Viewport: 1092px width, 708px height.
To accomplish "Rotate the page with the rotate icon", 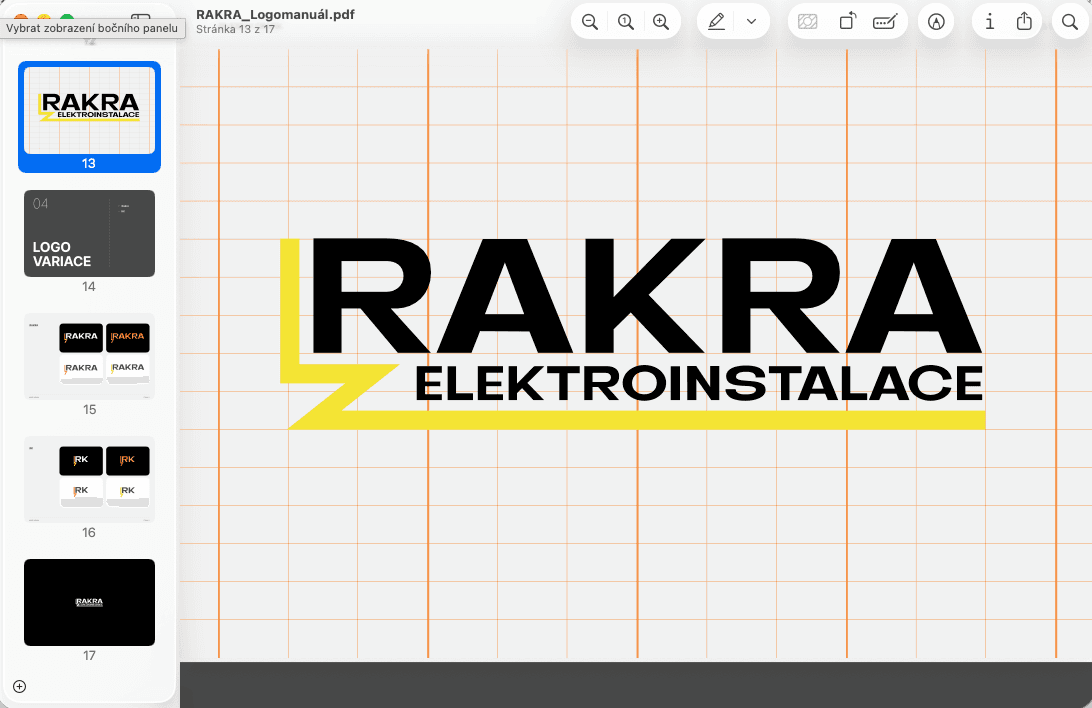I will click(x=847, y=22).
